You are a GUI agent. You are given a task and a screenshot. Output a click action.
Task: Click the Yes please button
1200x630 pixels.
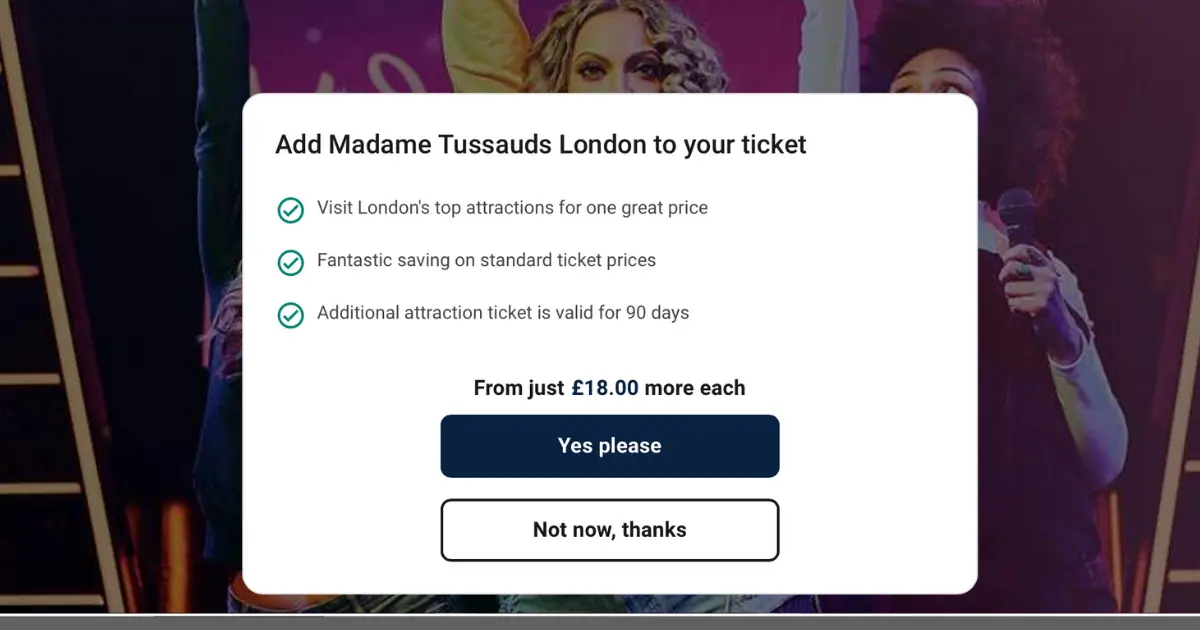pos(609,446)
